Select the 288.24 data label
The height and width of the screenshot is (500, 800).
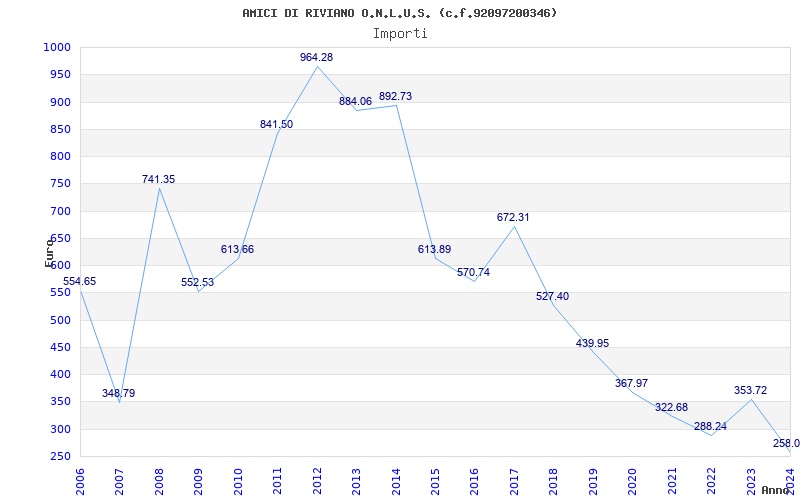click(710, 426)
